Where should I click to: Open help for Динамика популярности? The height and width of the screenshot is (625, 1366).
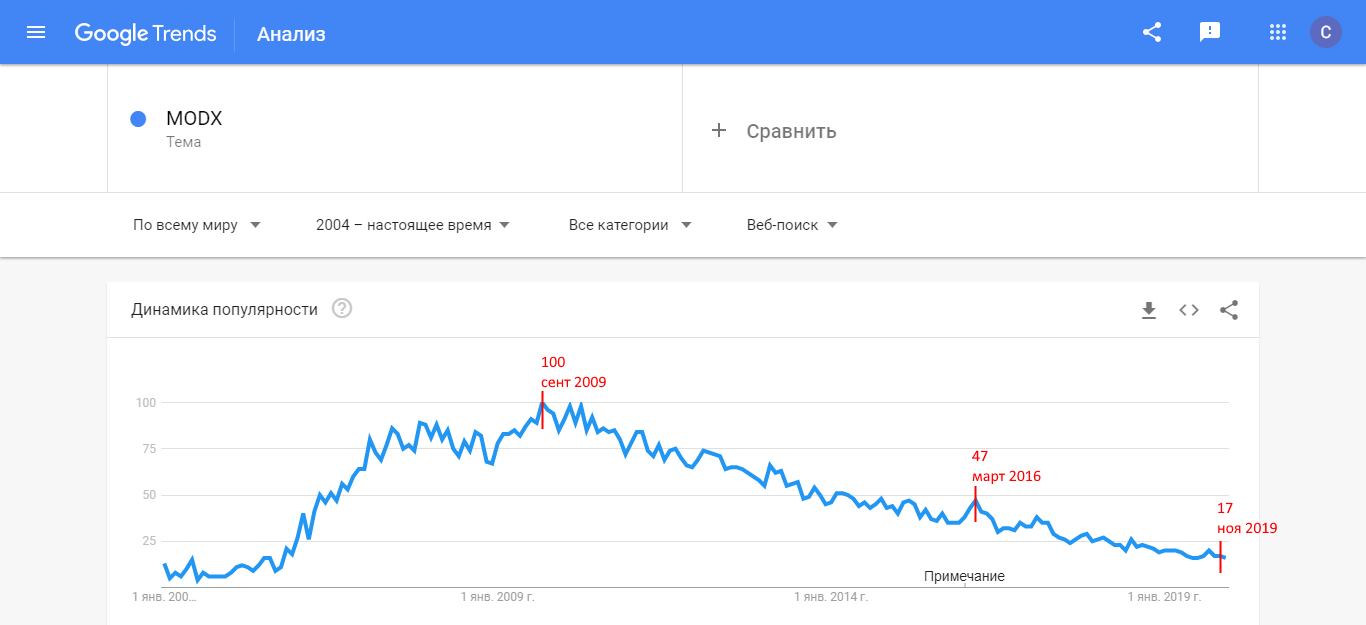pos(342,308)
